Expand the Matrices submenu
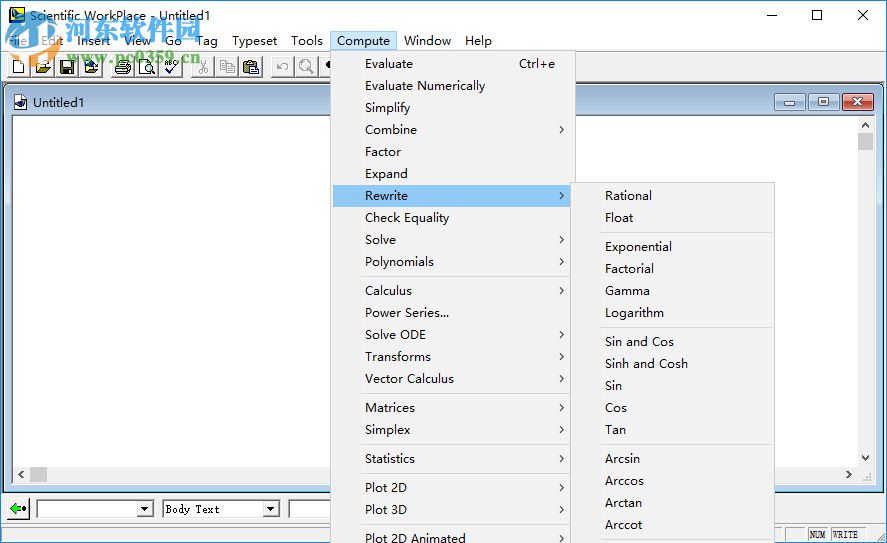Screen dimensions: 887x543 390,408
